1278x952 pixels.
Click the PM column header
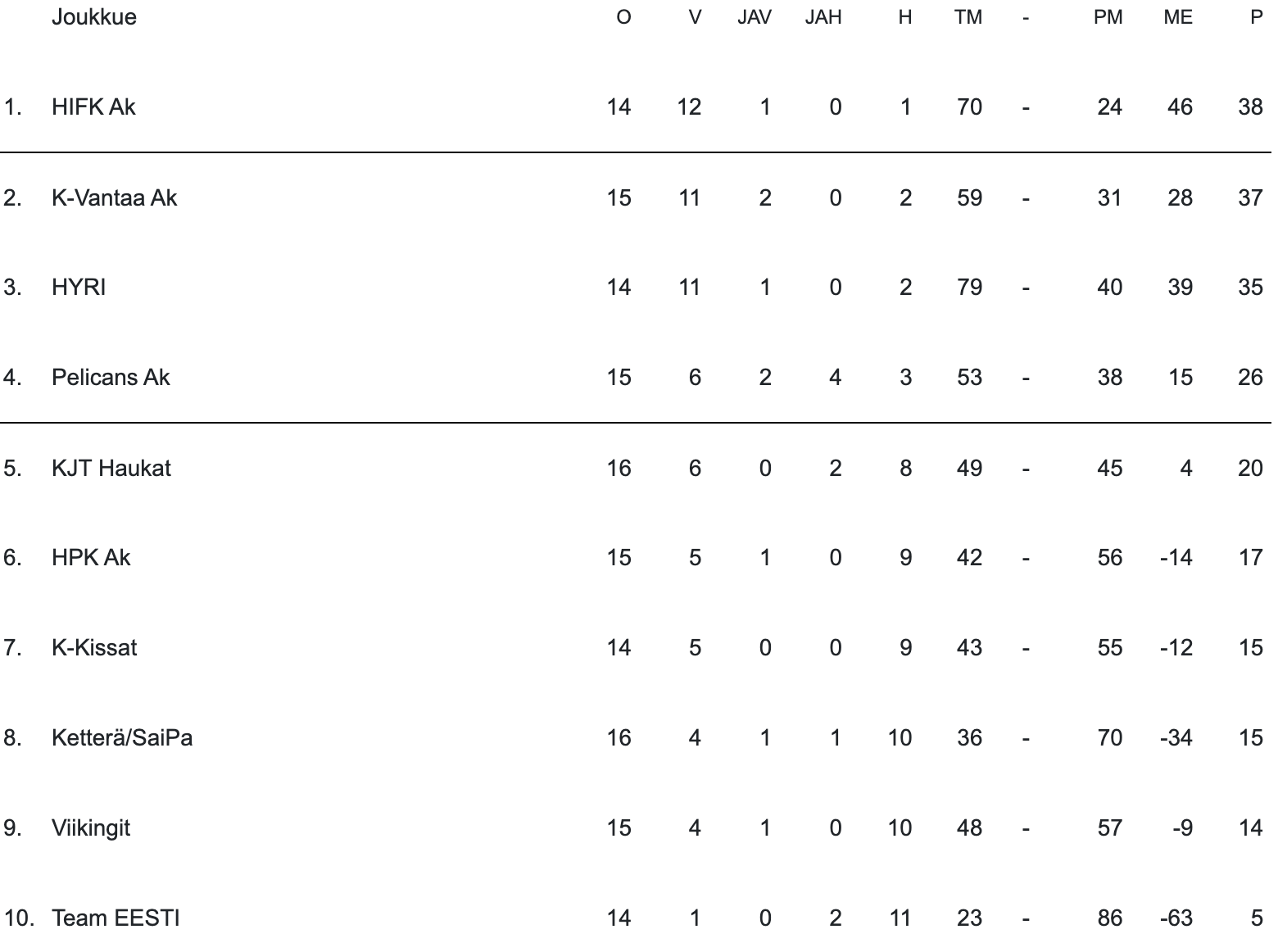(1108, 17)
